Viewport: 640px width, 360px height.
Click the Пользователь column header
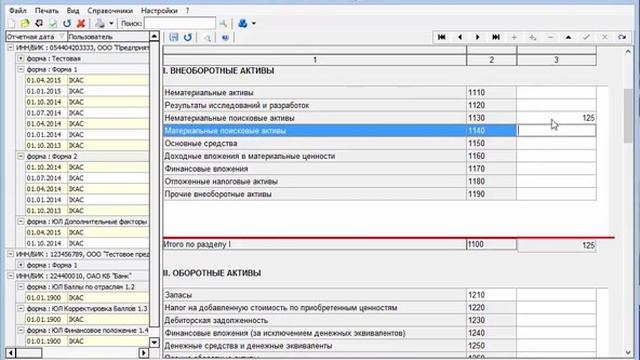[x=108, y=37]
